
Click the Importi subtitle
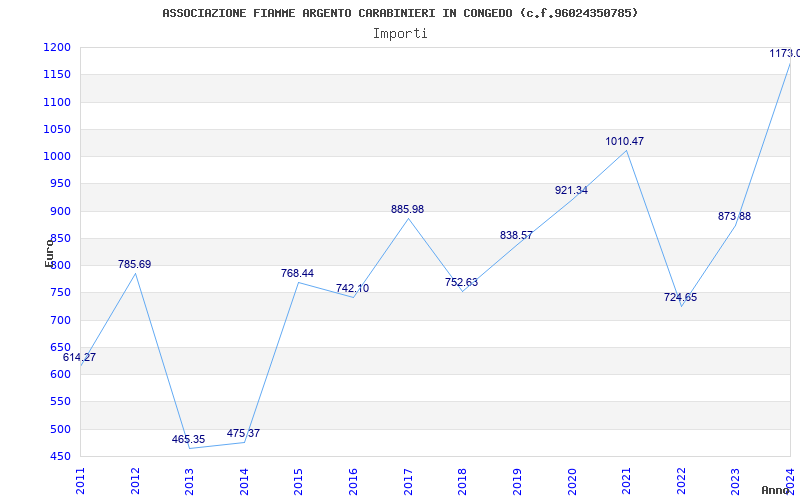[400, 34]
